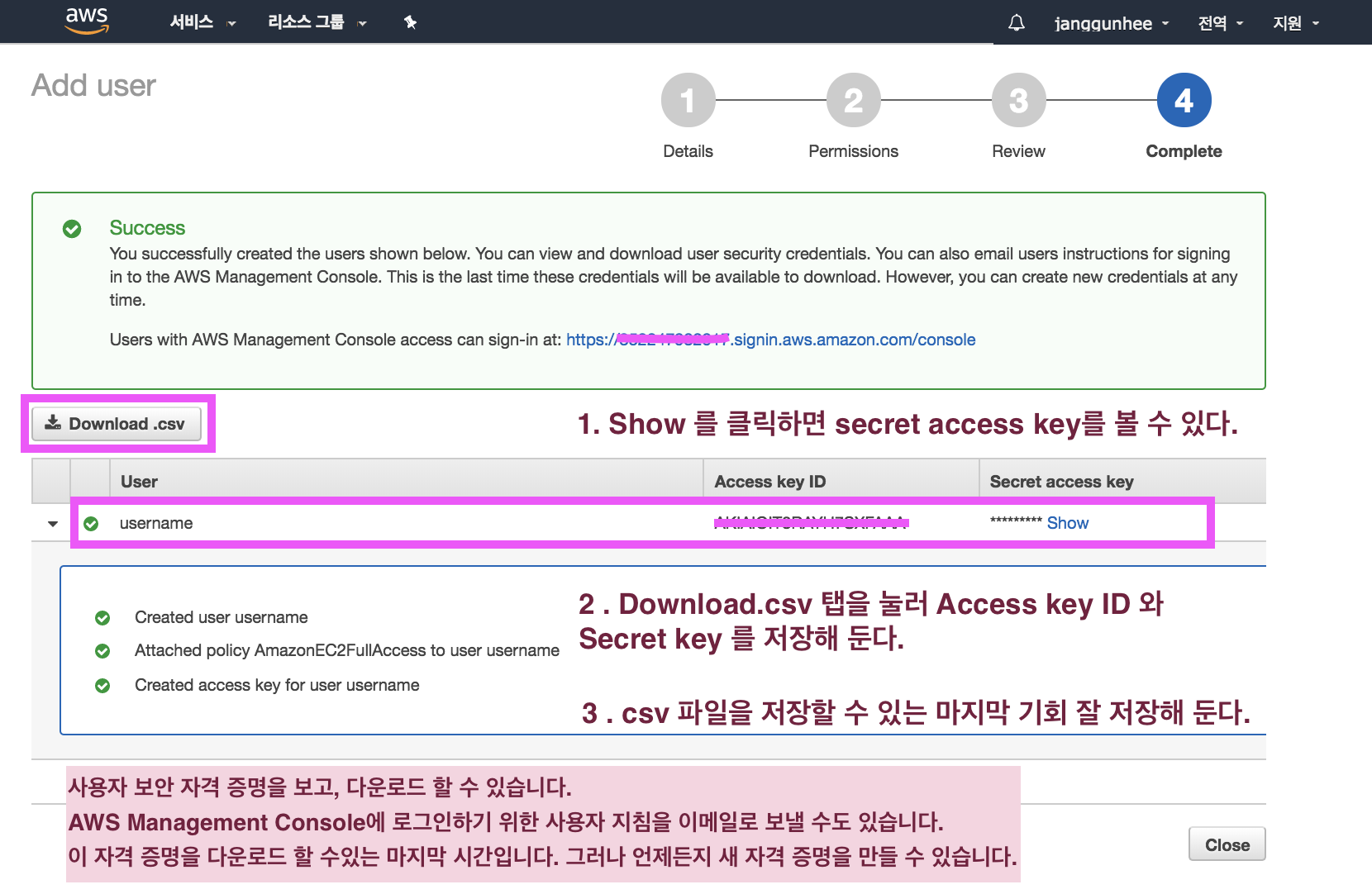Open the pin shortcuts icon in navbar
Viewport: 1372px width, 894px height.
(411, 22)
